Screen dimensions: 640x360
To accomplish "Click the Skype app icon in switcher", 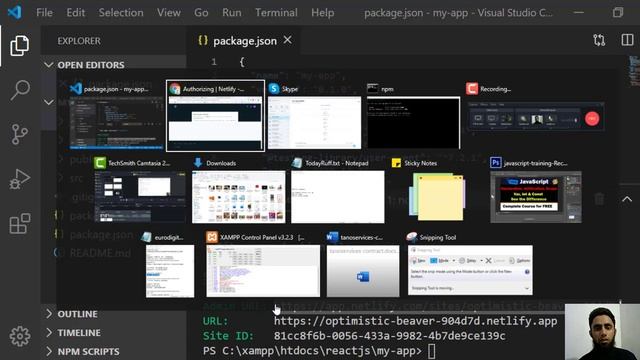I will (x=274, y=89).
